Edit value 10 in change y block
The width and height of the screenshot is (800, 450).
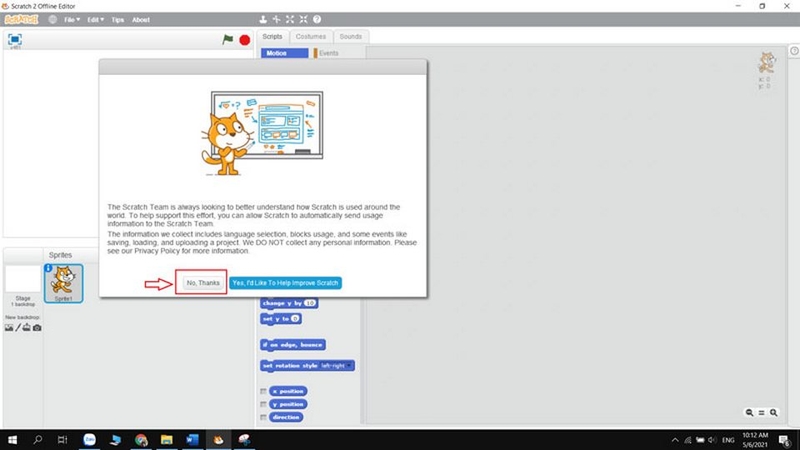click(x=310, y=303)
